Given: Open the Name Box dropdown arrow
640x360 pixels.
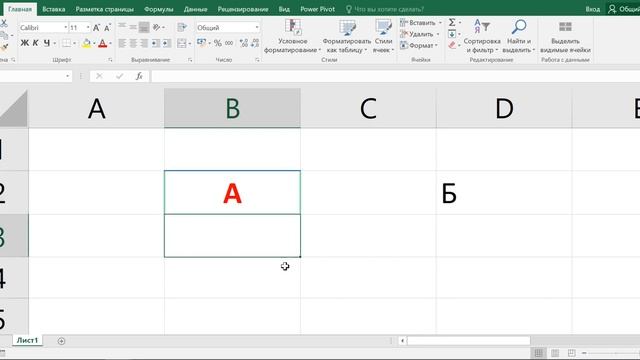Looking at the screenshot, I should click(x=67, y=76).
